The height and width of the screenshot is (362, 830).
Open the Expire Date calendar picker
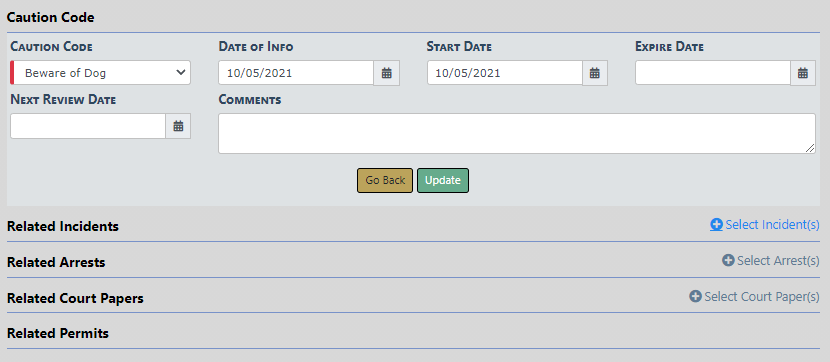coord(803,73)
